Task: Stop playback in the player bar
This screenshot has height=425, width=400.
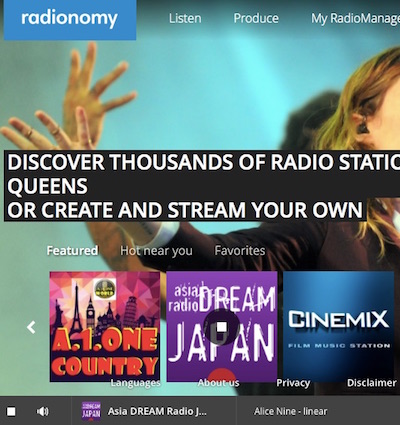Action: click(x=11, y=412)
